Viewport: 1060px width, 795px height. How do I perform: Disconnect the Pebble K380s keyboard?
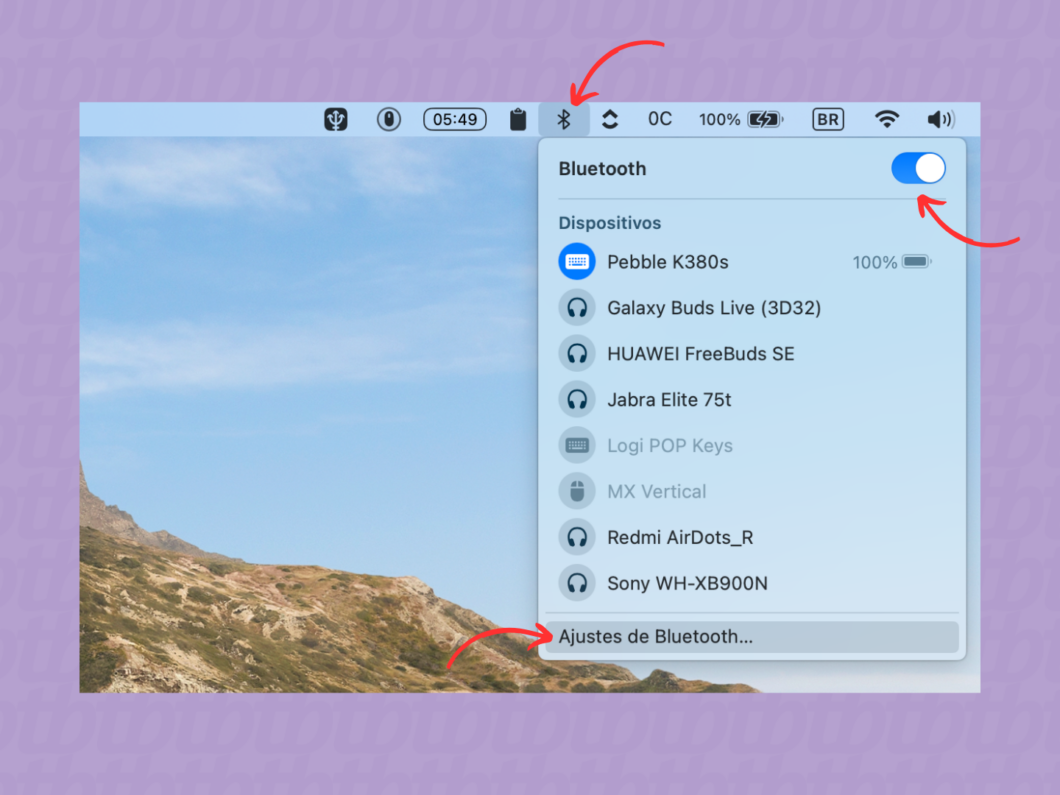pyautogui.click(x=668, y=261)
